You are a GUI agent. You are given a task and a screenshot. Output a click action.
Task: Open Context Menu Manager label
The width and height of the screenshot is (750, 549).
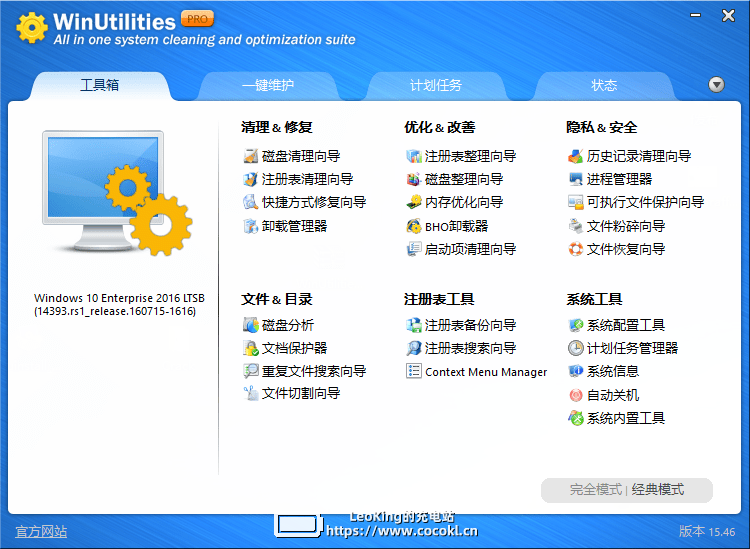coord(486,372)
